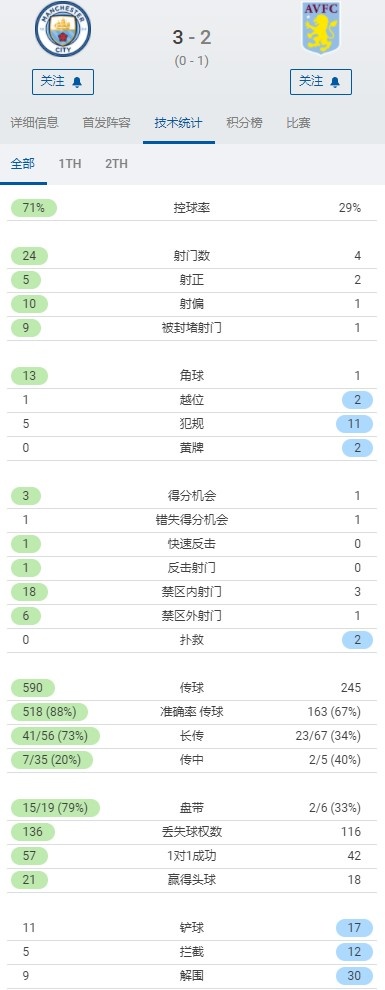Image resolution: width=385 pixels, height=990 pixels.
Task: Click the 3 - 2 final score
Action: tap(192, 37)
